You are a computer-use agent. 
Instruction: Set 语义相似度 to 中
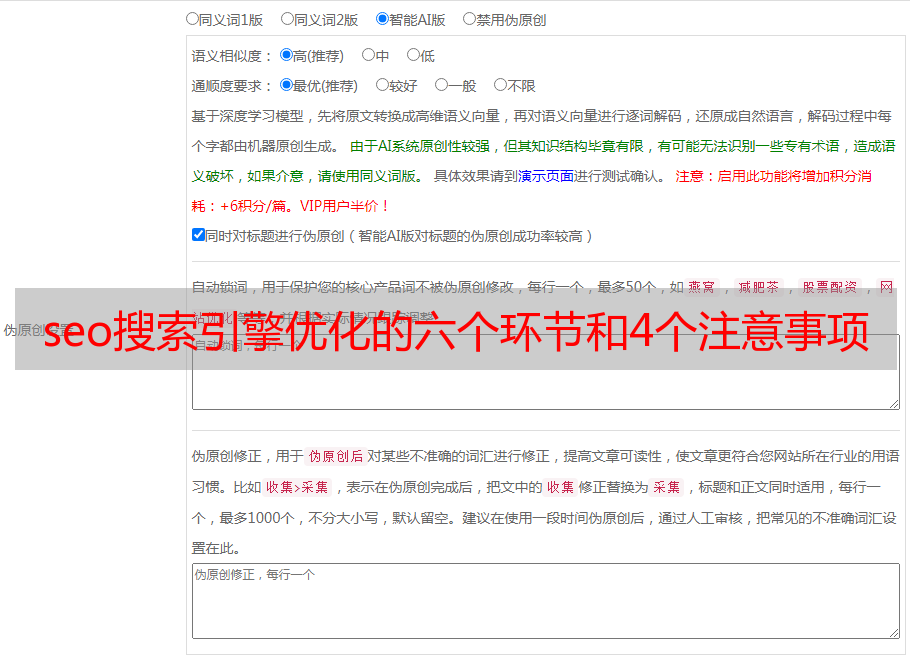coord(368,55)
